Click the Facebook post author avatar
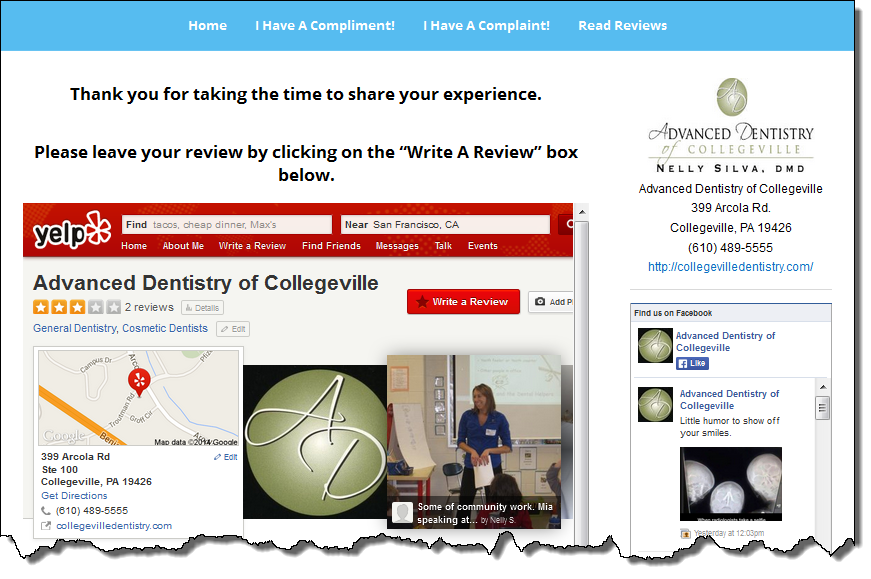This screenshot has width=871, height=579. coord(655,404)
